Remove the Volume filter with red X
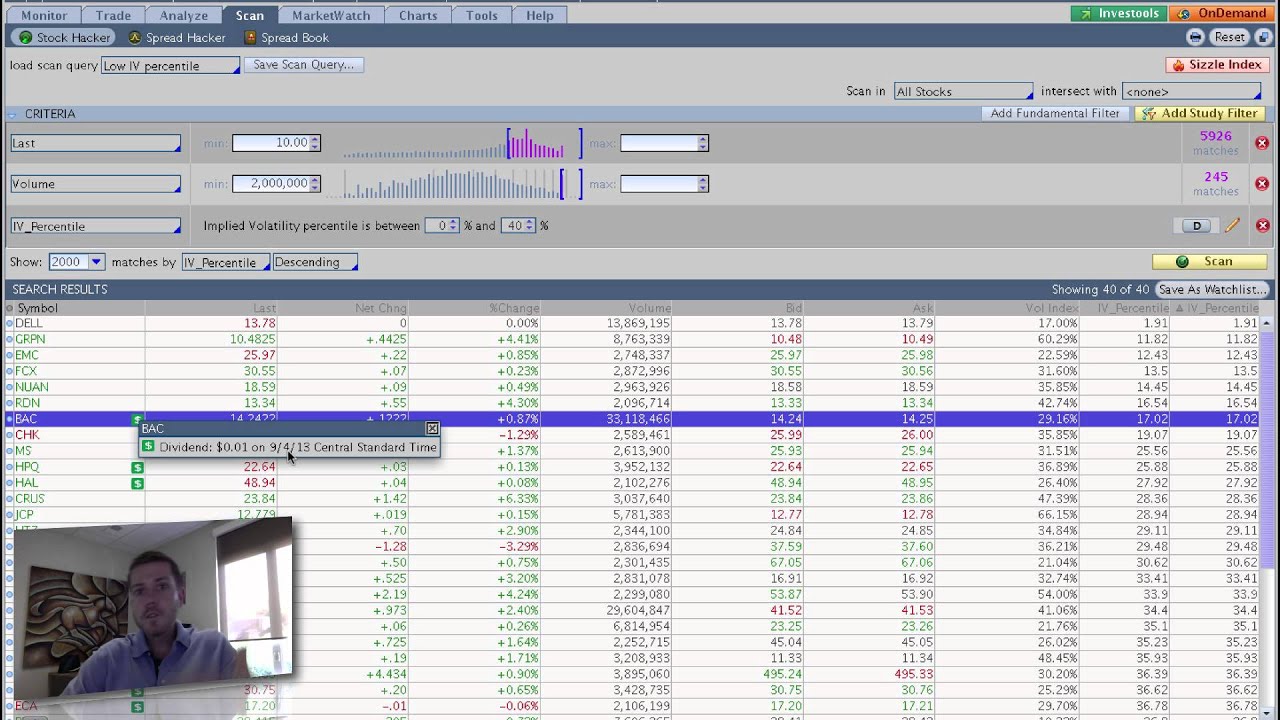 pos(1262,184)
